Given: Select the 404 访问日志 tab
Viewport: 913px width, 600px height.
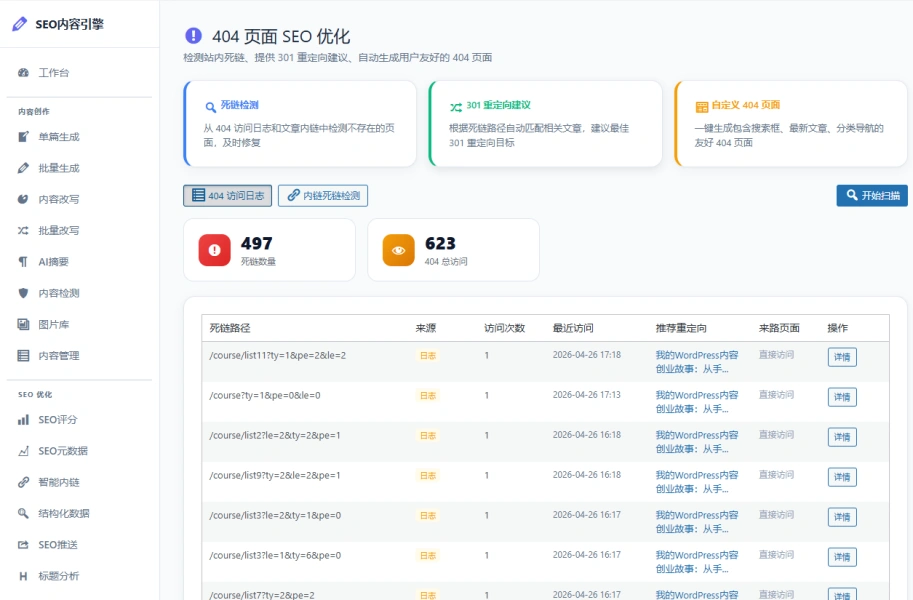Looking at the screenshot, I should click(227, 195).
